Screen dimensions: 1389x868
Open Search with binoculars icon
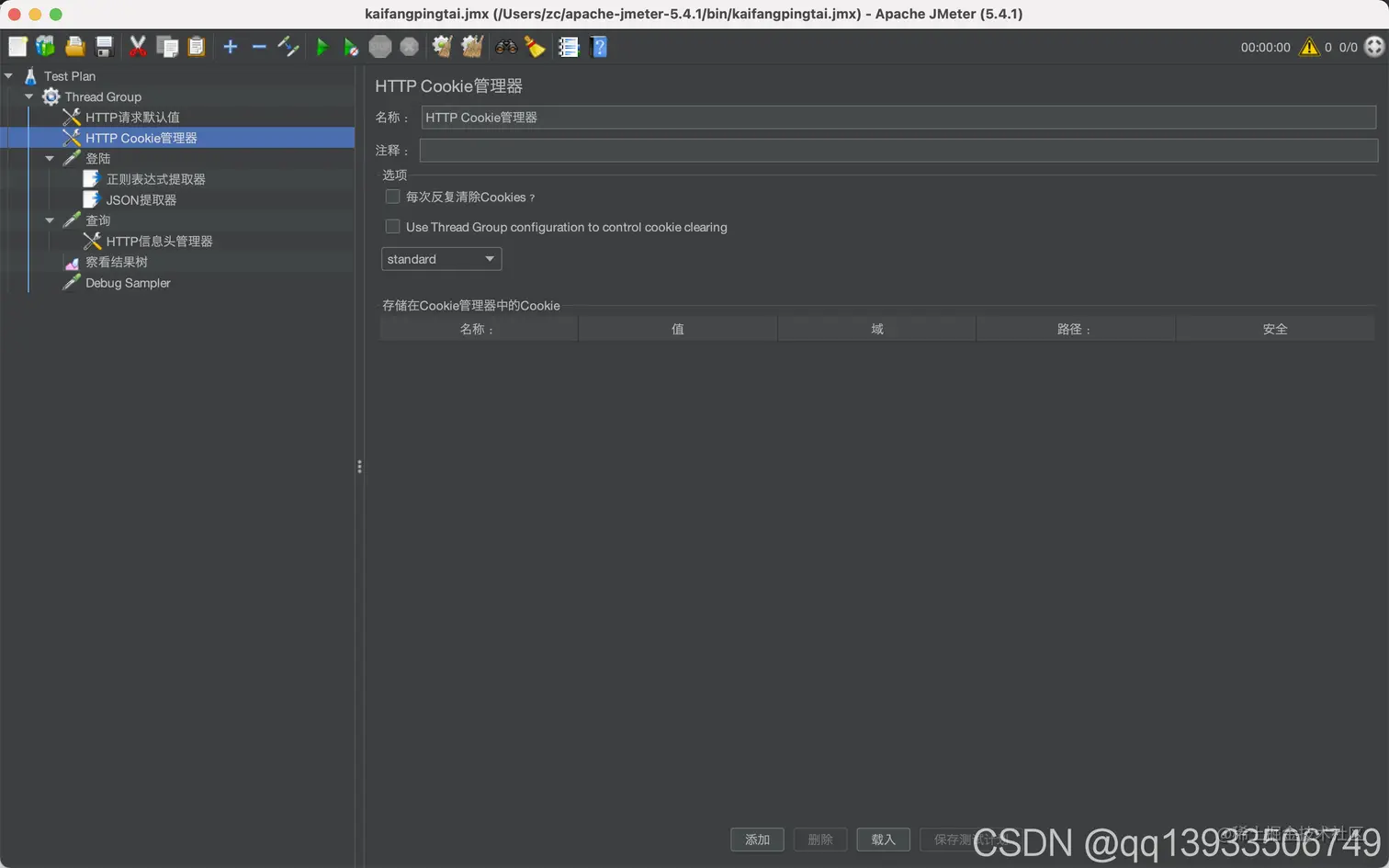[x=506, y=47]
